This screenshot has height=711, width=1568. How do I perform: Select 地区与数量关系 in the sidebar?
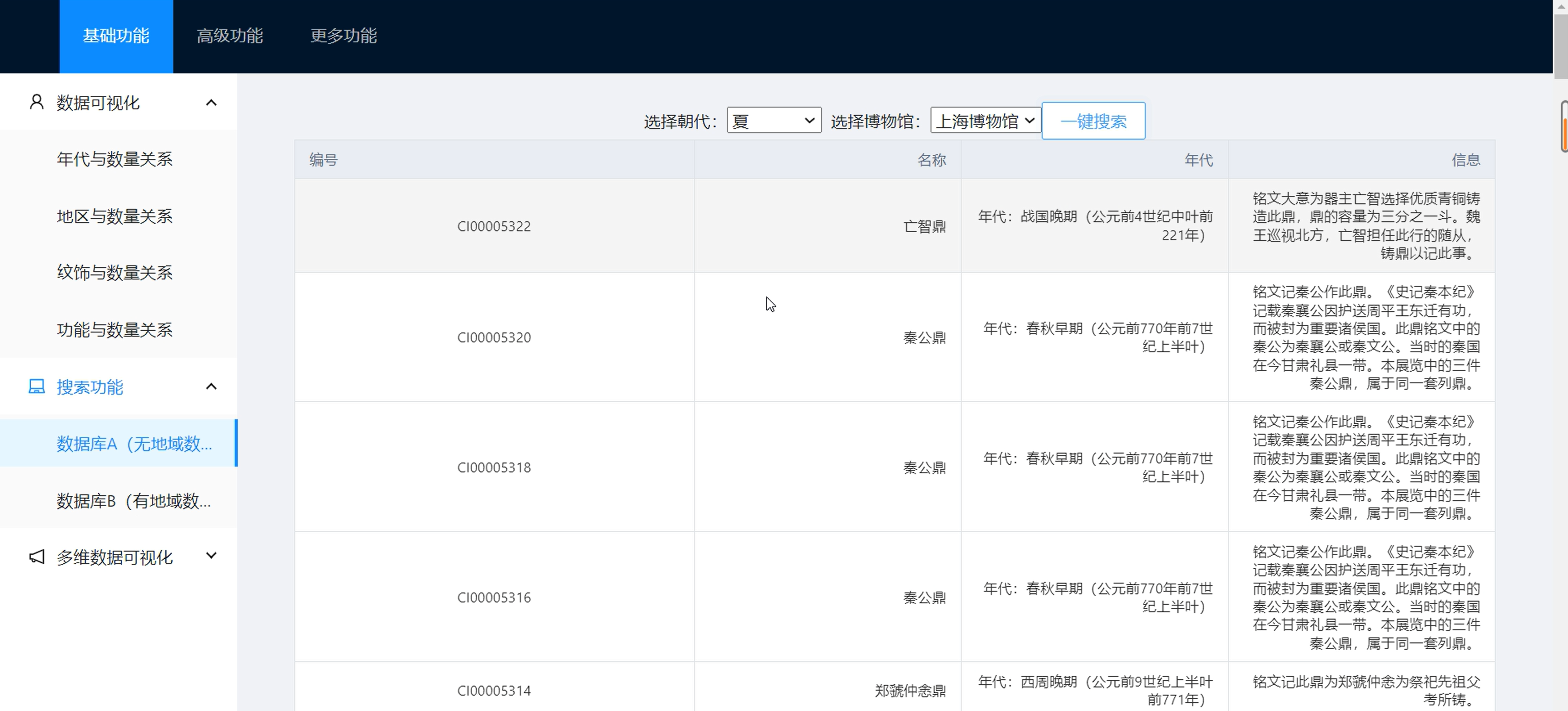click(x=114, y=216)
